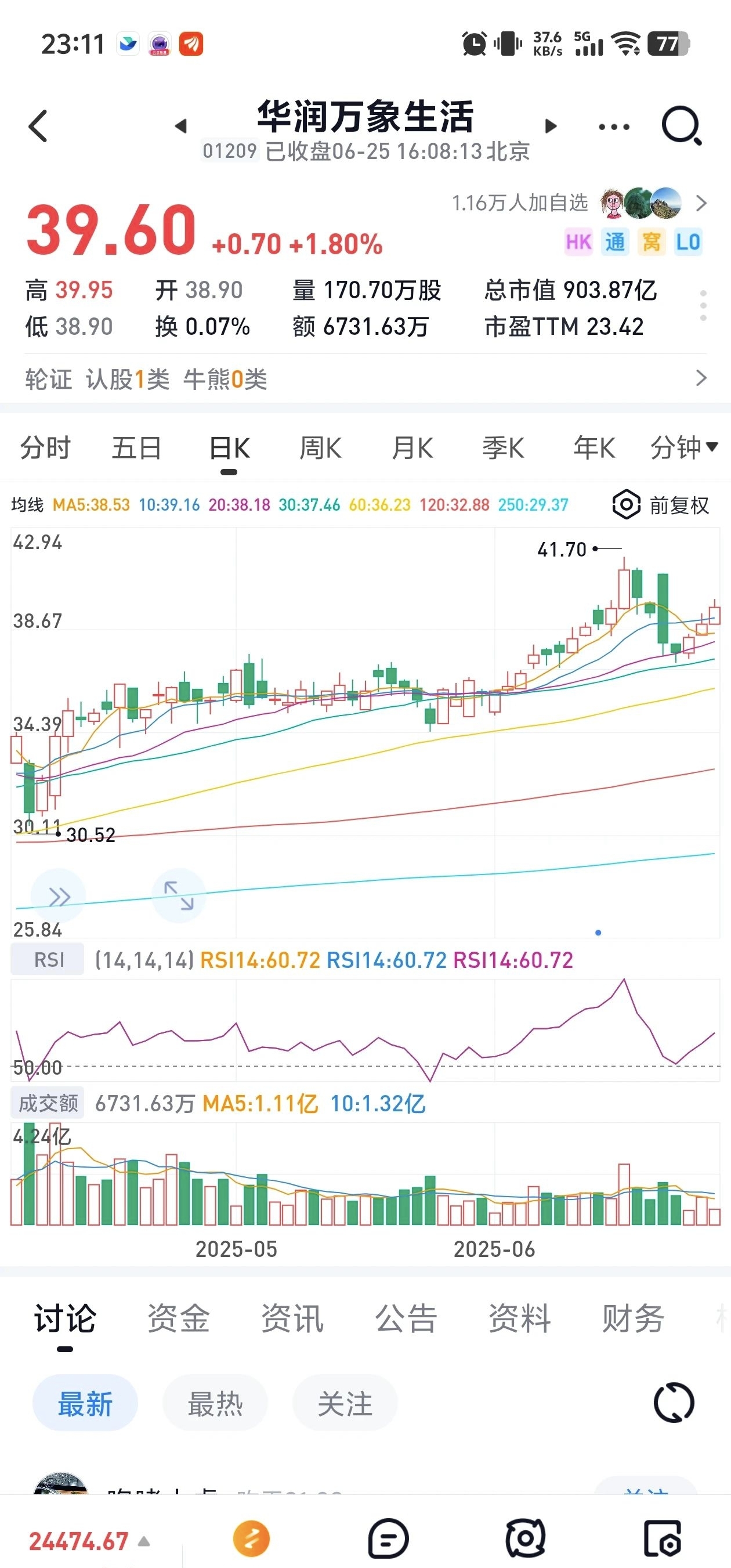
Task: Tap the HK market badge
Action: (x=578, y=241)
